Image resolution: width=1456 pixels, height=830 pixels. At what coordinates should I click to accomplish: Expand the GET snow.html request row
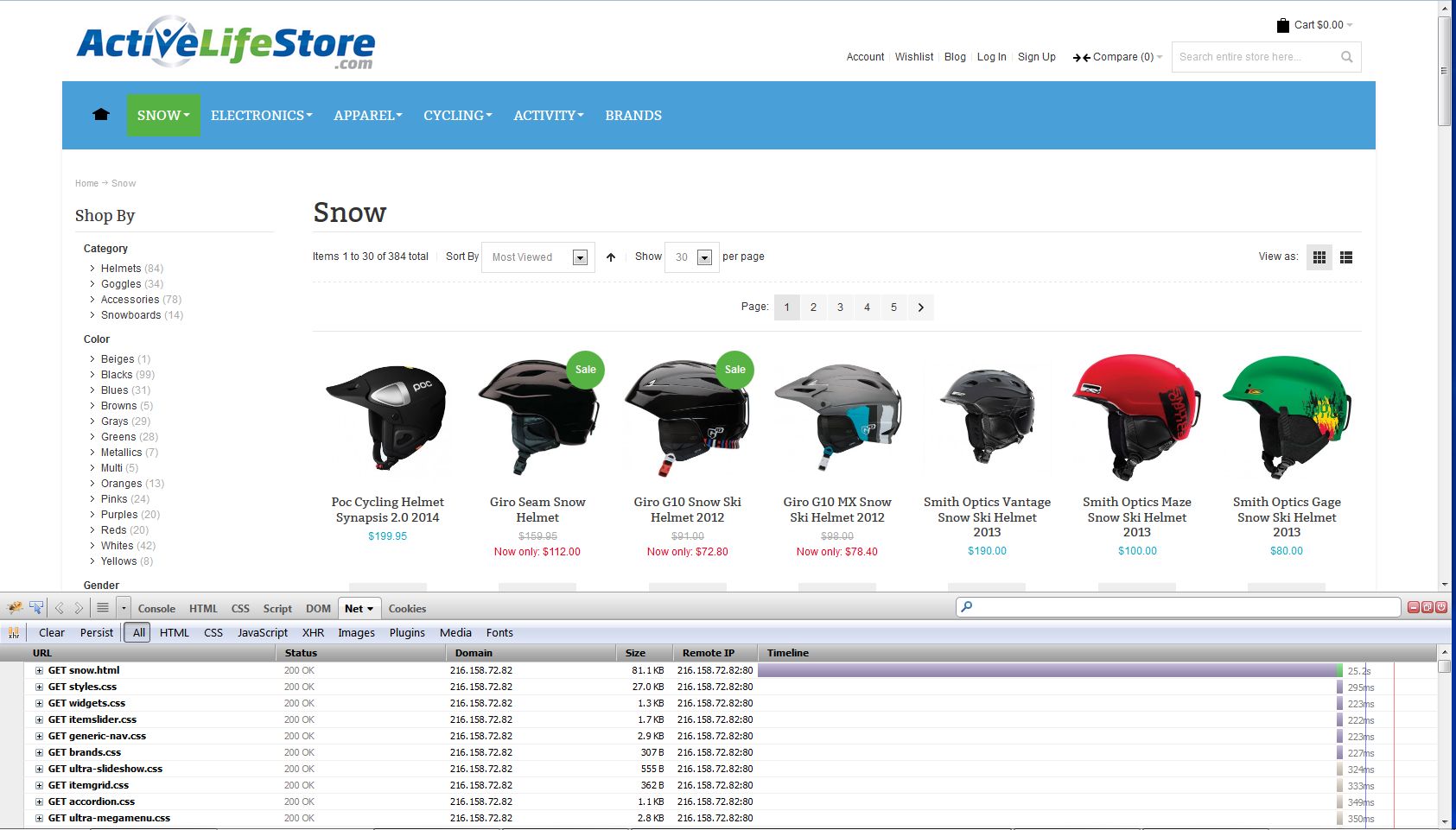(39, 670)
